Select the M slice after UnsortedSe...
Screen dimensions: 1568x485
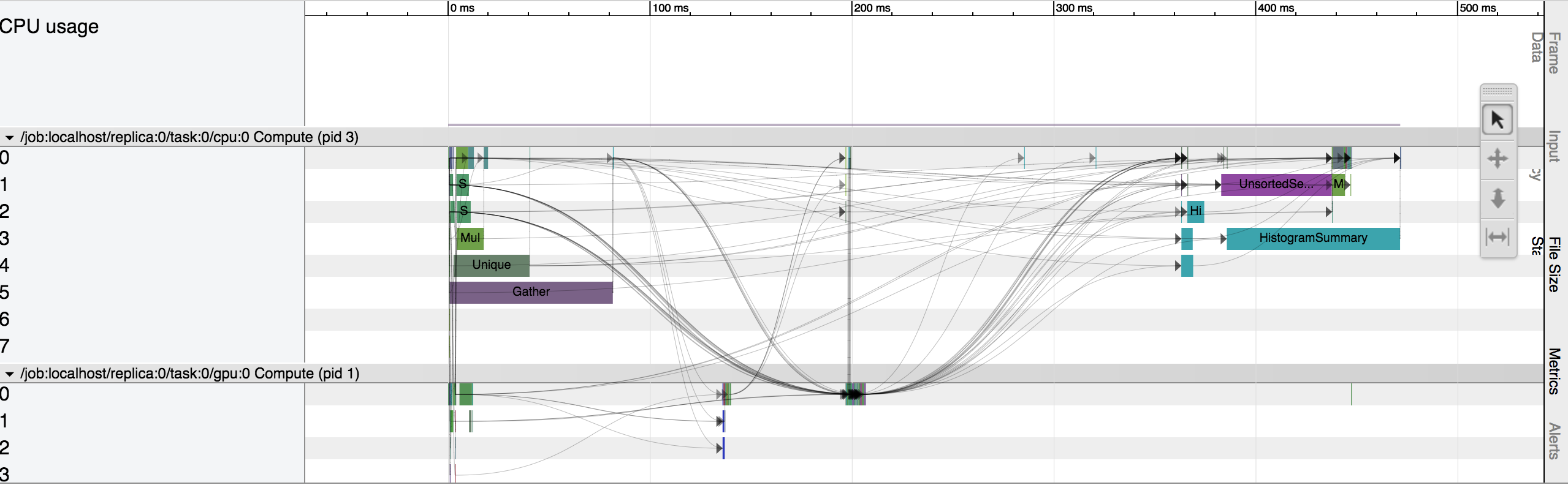click(x=1339, y=184)
